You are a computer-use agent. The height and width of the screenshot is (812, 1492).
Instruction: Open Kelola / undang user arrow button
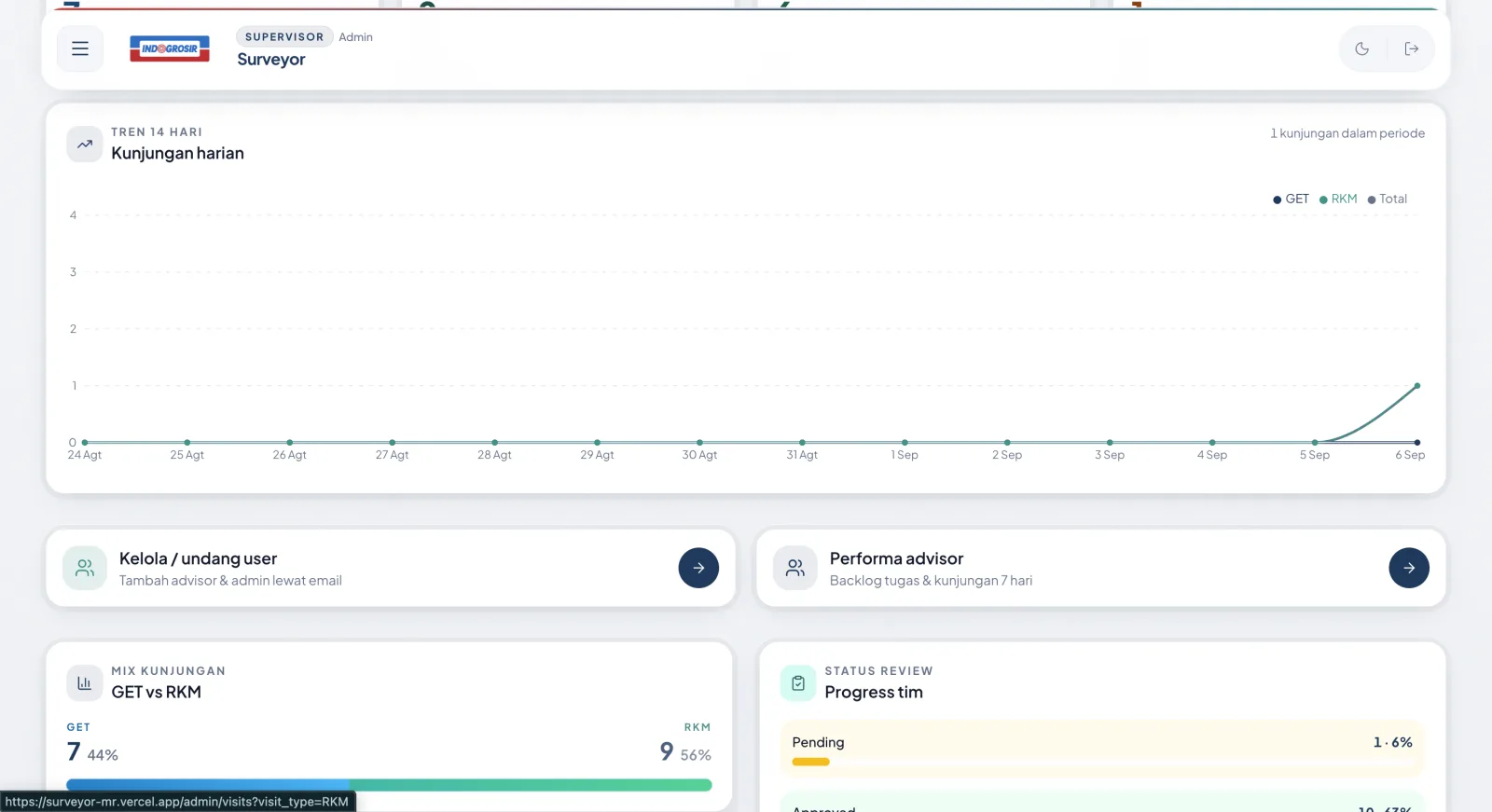698,568
